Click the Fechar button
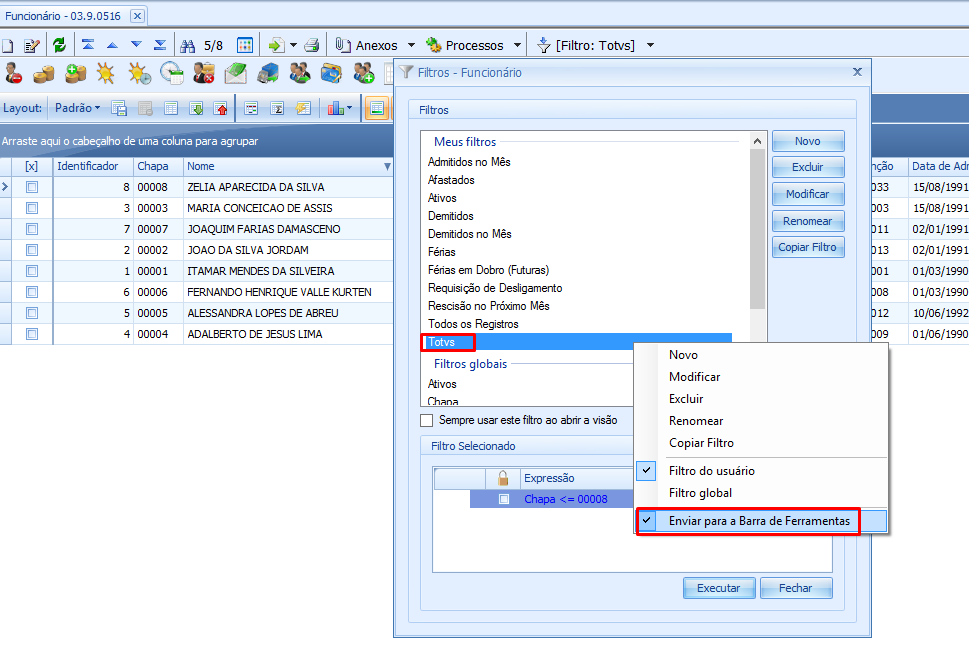This screenshot has width=969, height=654. [796, 588]
